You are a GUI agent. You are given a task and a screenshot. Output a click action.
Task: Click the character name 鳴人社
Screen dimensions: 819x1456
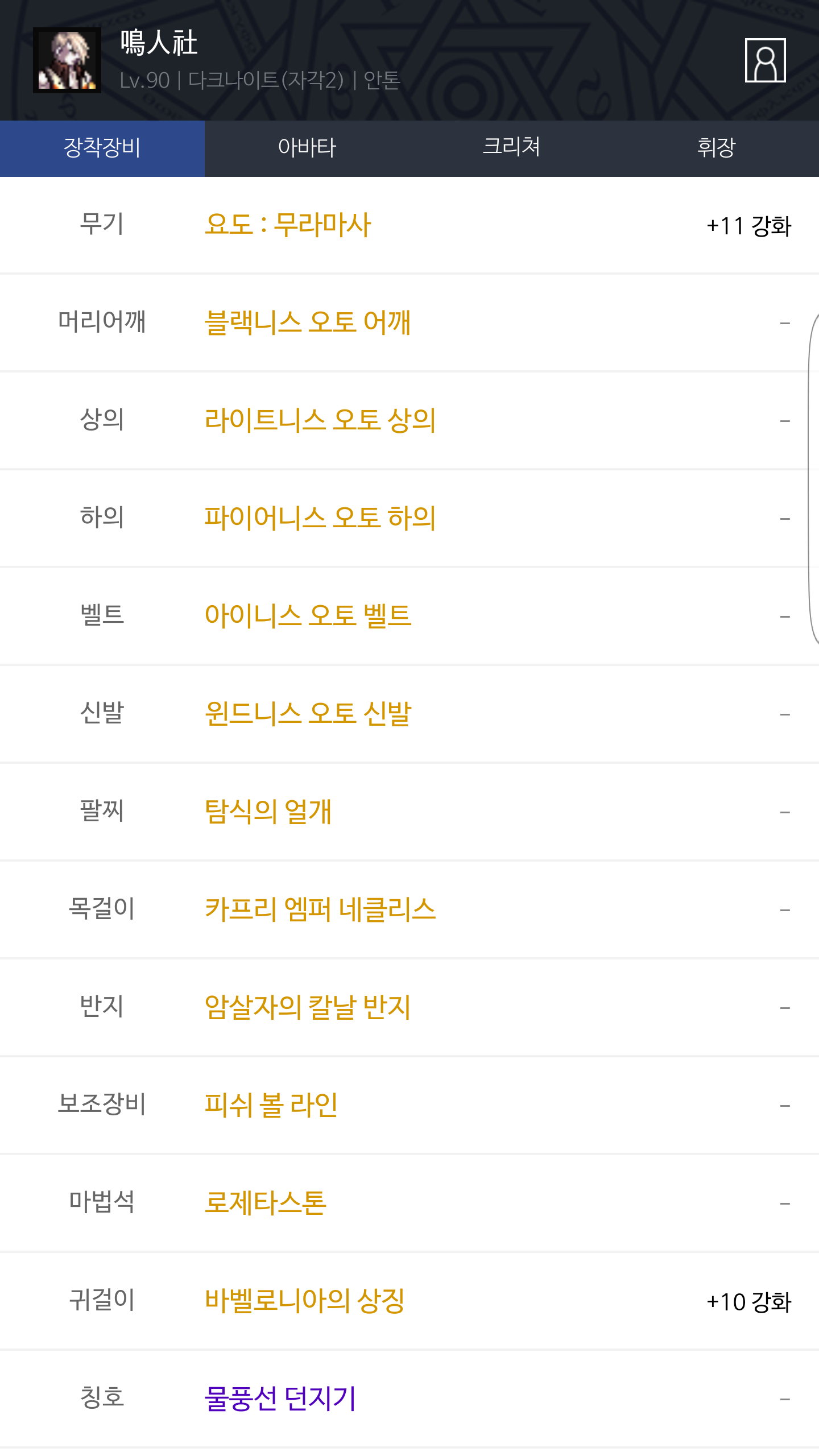159,43
